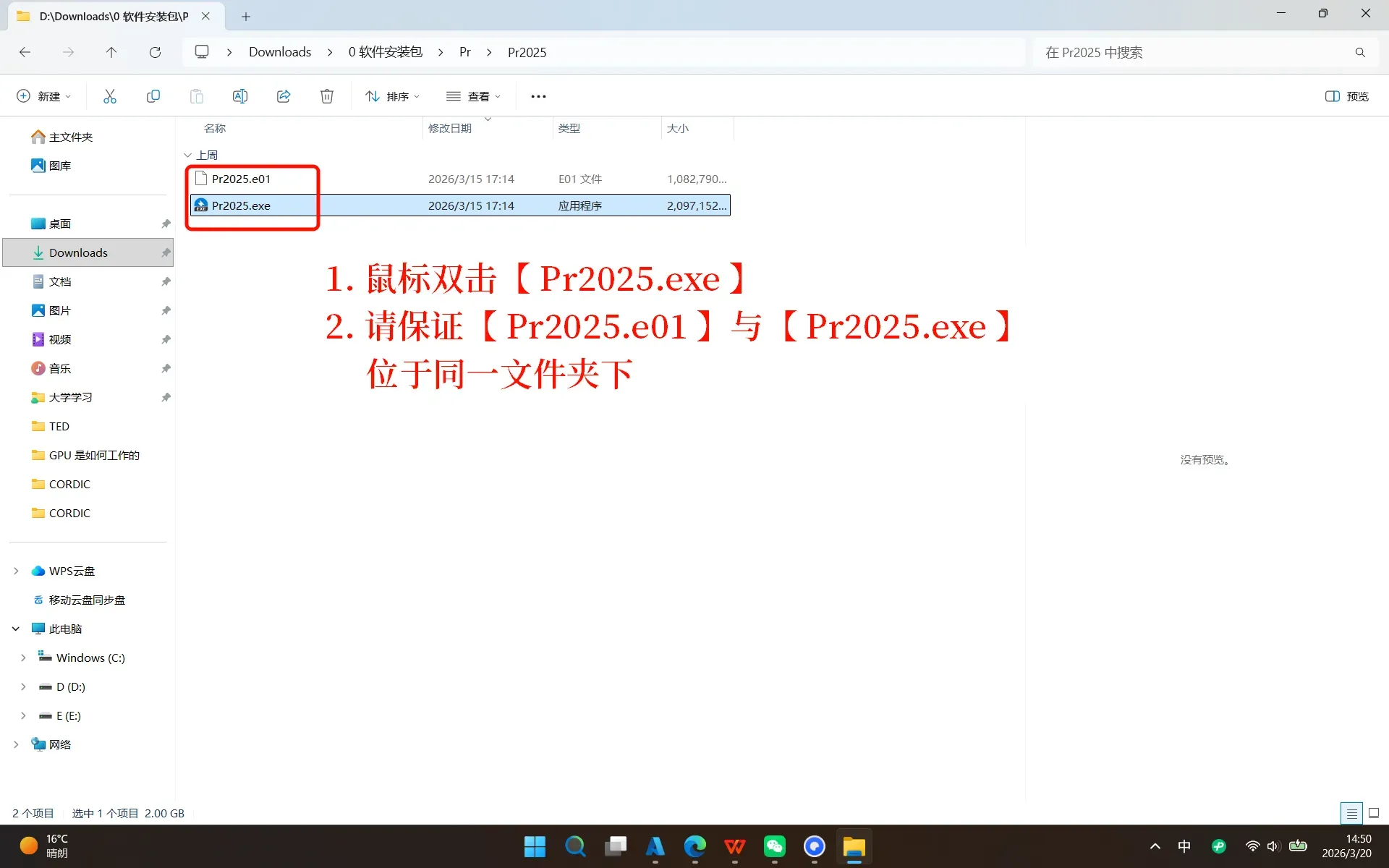Viewport: 1389px width, 868px height.
Task: Collapse the 上周 file group
Action: pos(188,155)
